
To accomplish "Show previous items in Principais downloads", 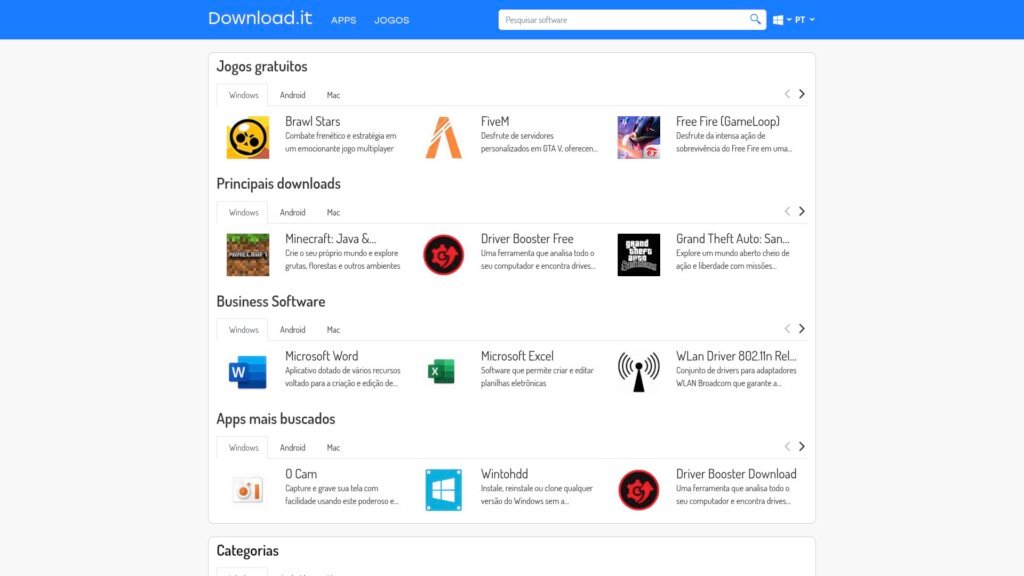I will coord(787,212).
